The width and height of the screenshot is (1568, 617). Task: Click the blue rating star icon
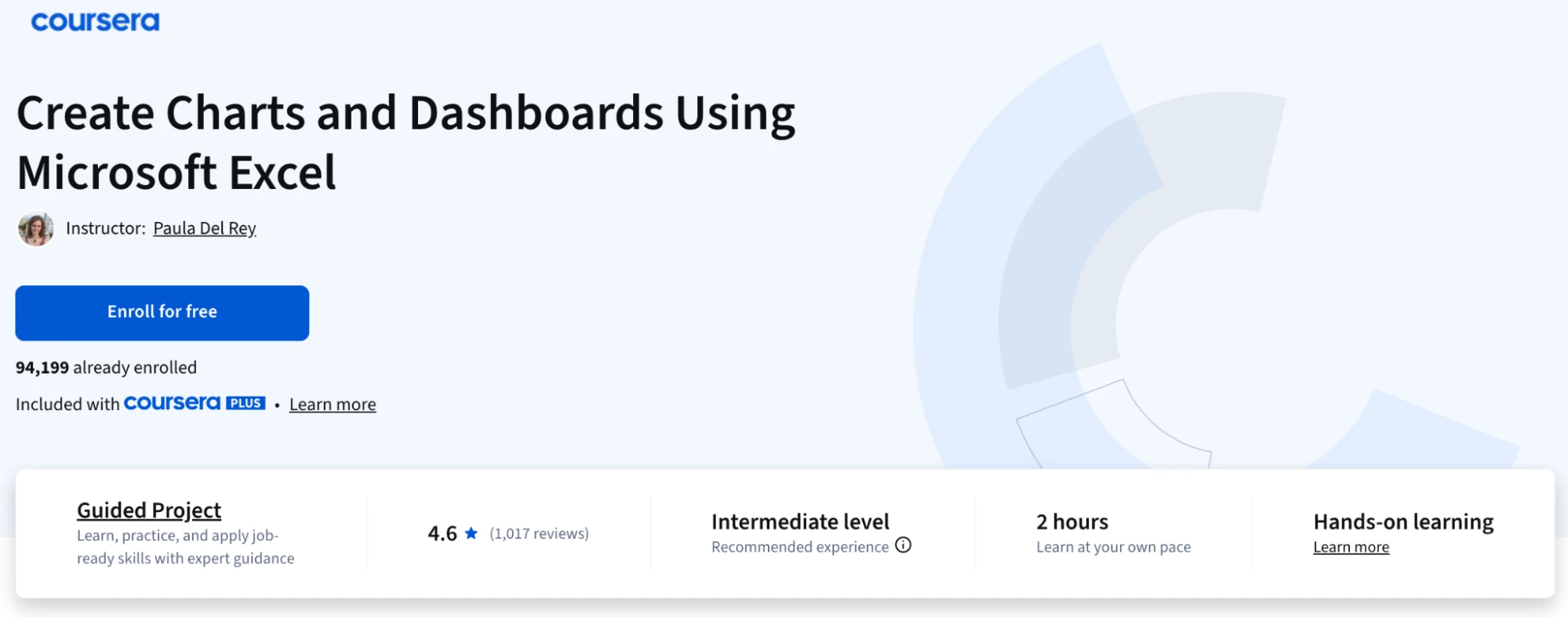471,533
